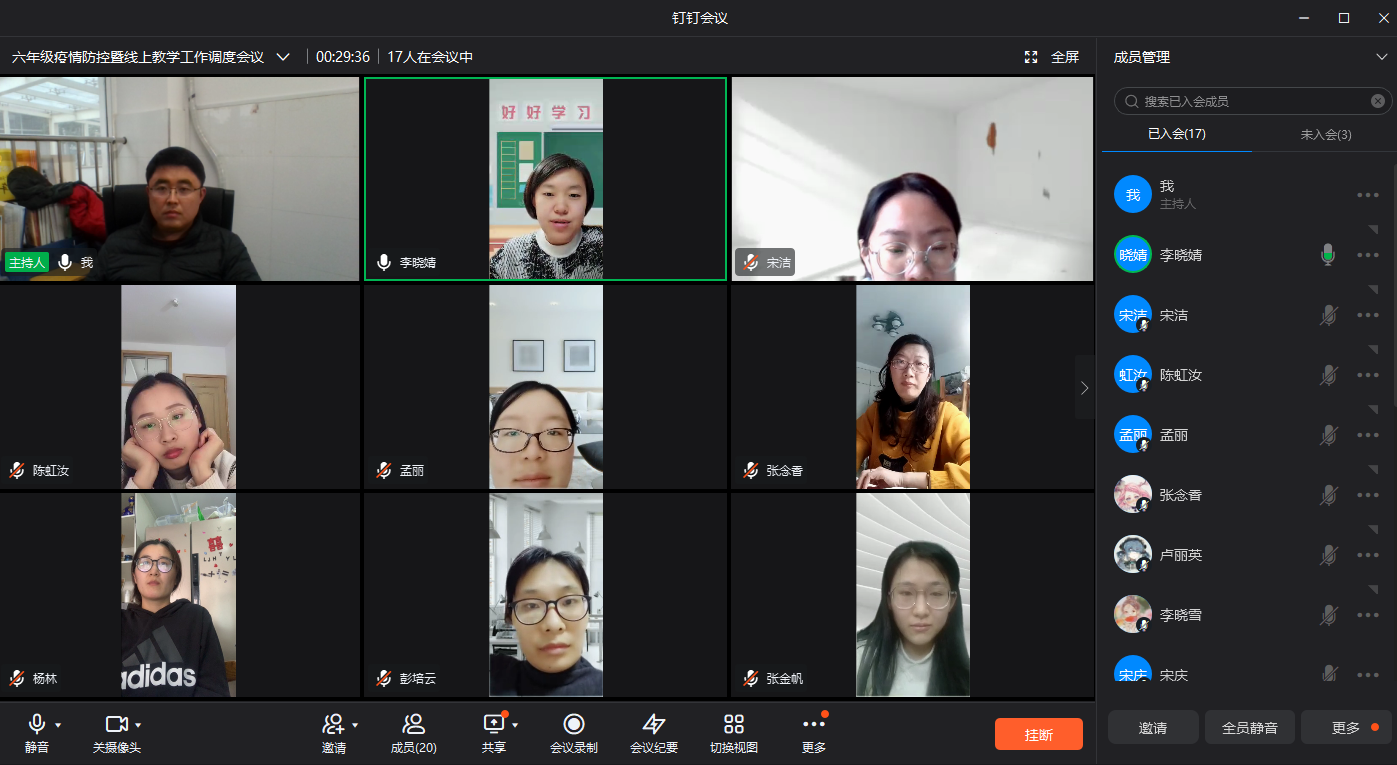The image size is (1397, 765).
Task: Go to next page of video grid
Action: coord(1084,388)
